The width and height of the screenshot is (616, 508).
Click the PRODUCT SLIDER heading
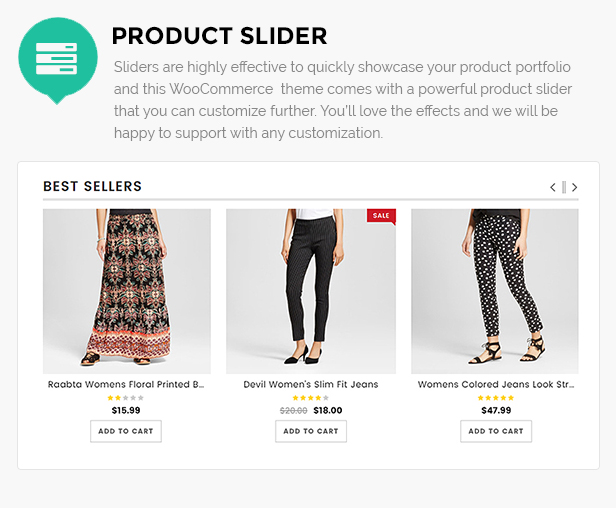219,36
